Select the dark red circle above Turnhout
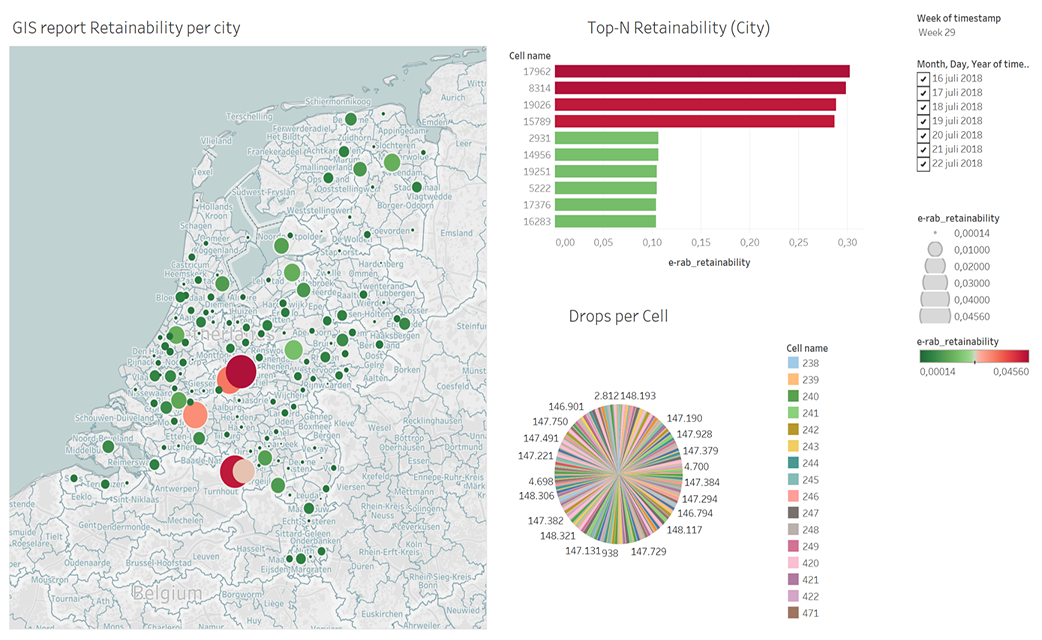The width and height of the screenshot is (1042, 640). (x=231, y=472)
